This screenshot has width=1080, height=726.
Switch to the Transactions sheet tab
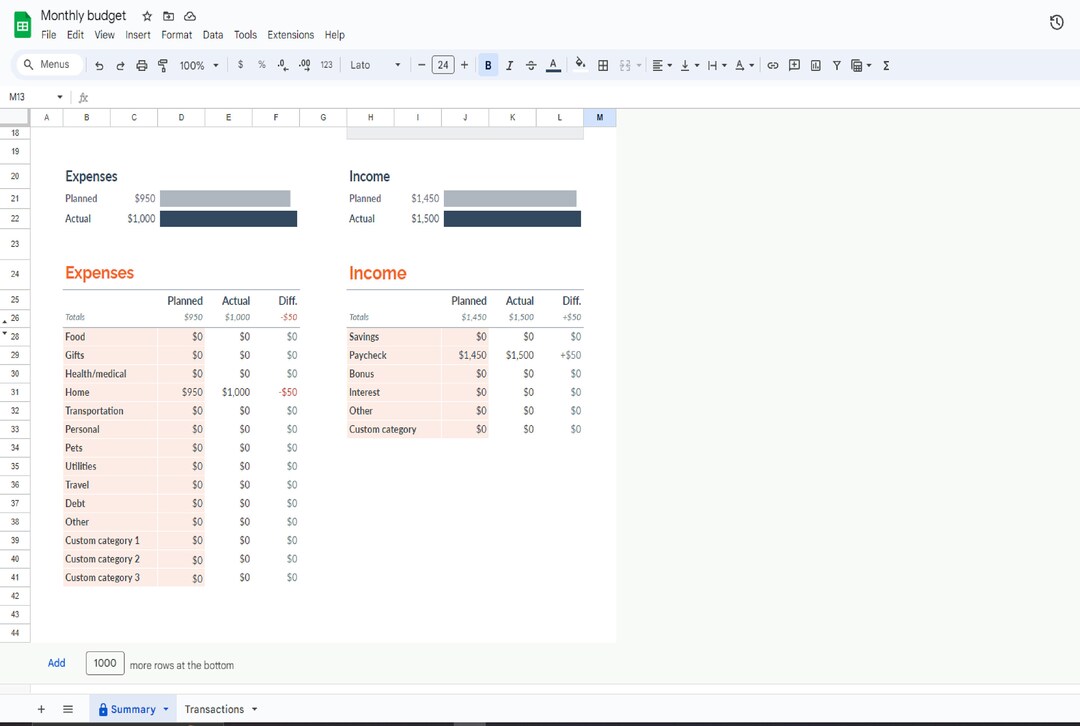(x=214, y=709)
